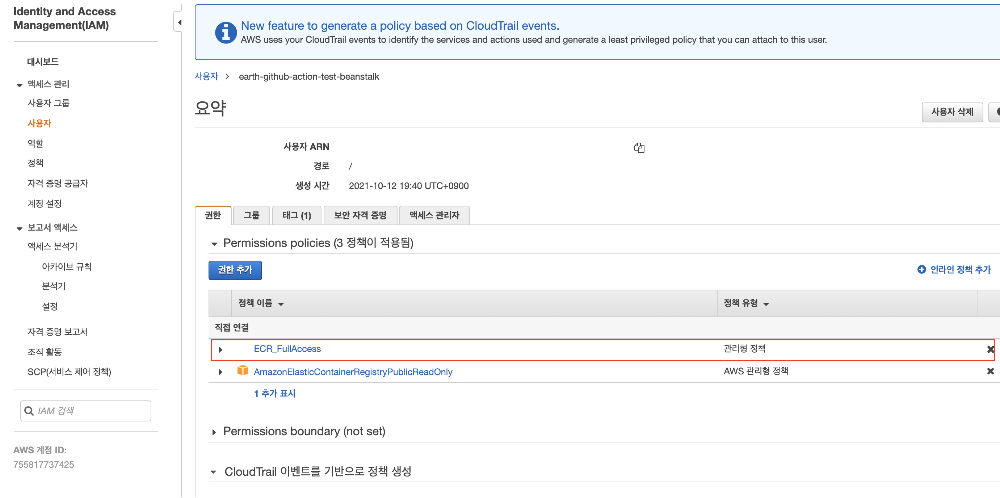Click the 사용자 삭제 button
Viewport: 1000px width, 498px height.
pyautogui.click(x=952, y=112)
